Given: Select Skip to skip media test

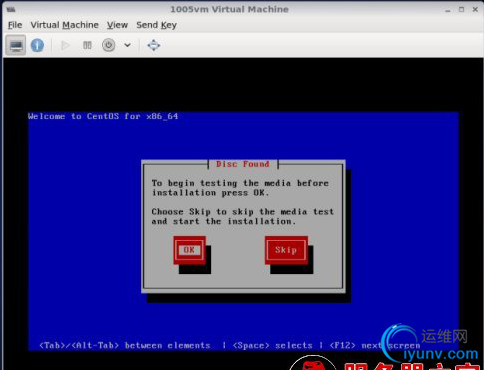Looking at the screenshot, I should pyautogui.click(x=286, y=250).
